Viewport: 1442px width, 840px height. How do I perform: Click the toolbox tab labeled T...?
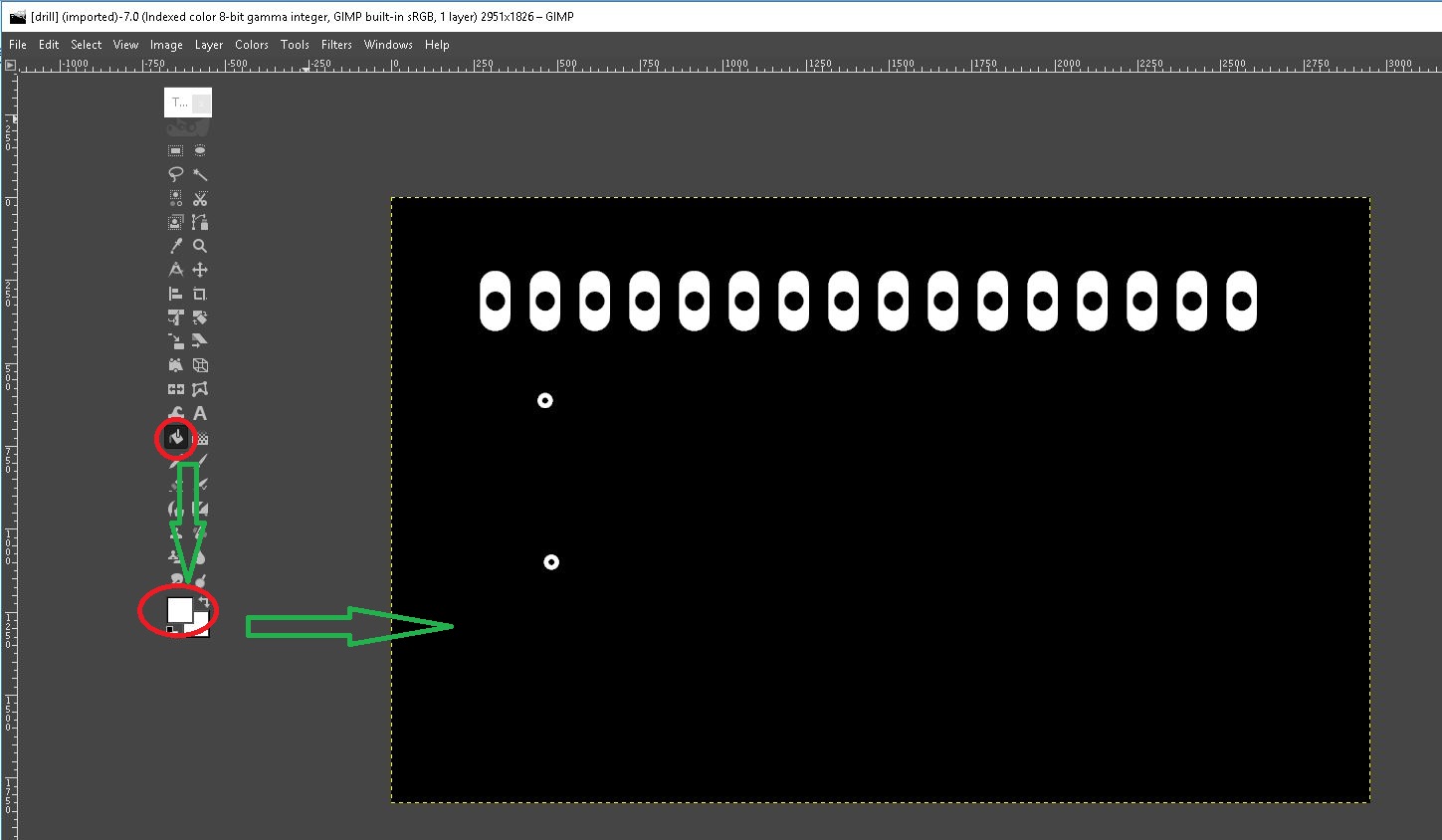(179, 103)
